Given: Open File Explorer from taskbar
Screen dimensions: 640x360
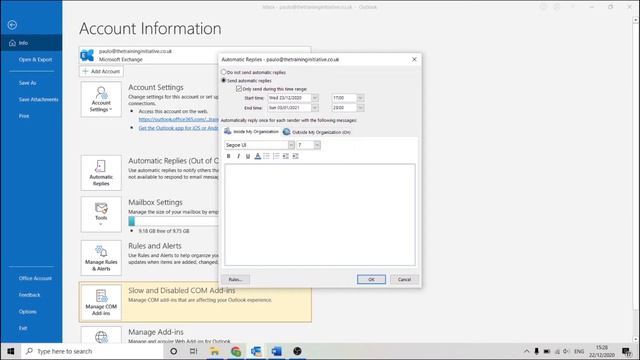Looking at the screenshot, I should [214, 351].
